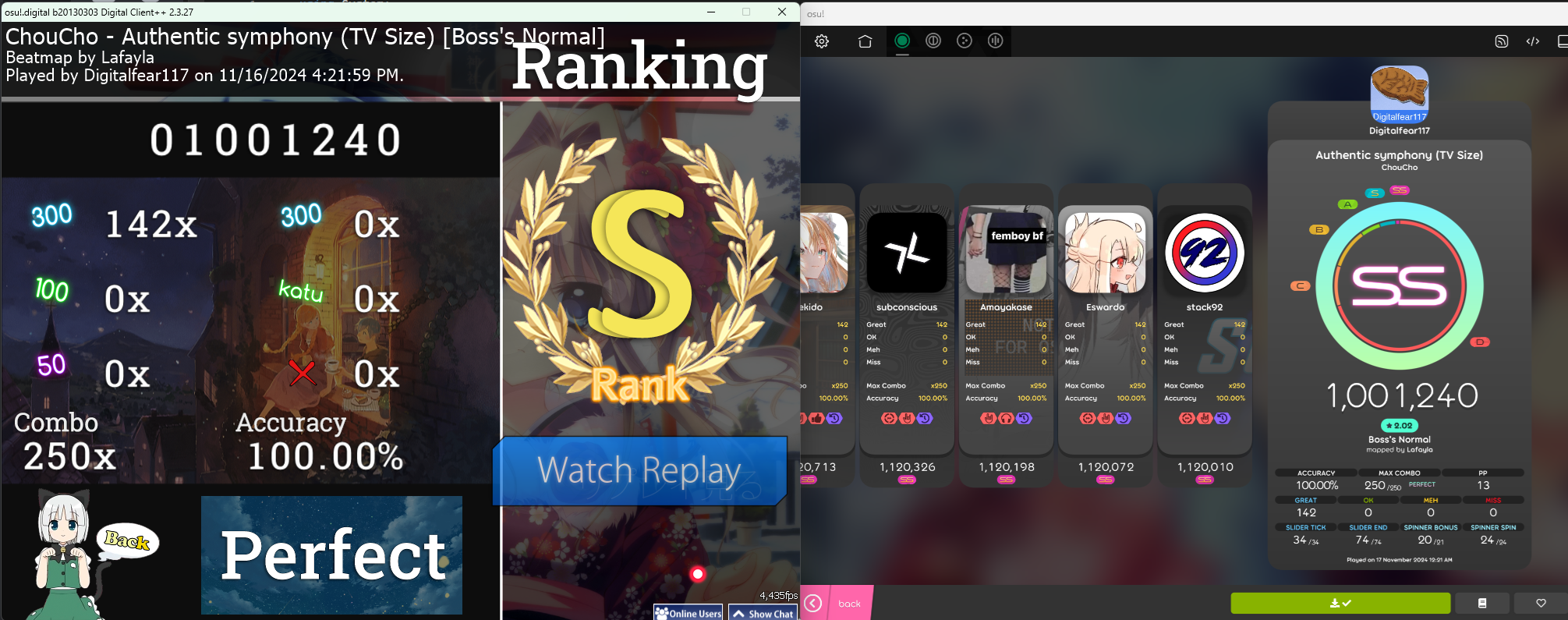Open osu! lazer settings gear

pyautogui.click(x=822, y=41)
